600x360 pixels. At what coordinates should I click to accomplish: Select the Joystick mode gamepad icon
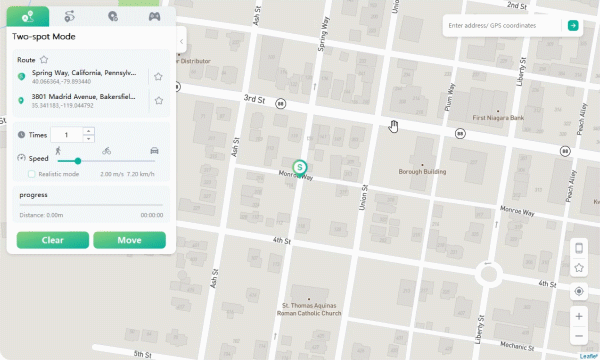pos(154,16)
